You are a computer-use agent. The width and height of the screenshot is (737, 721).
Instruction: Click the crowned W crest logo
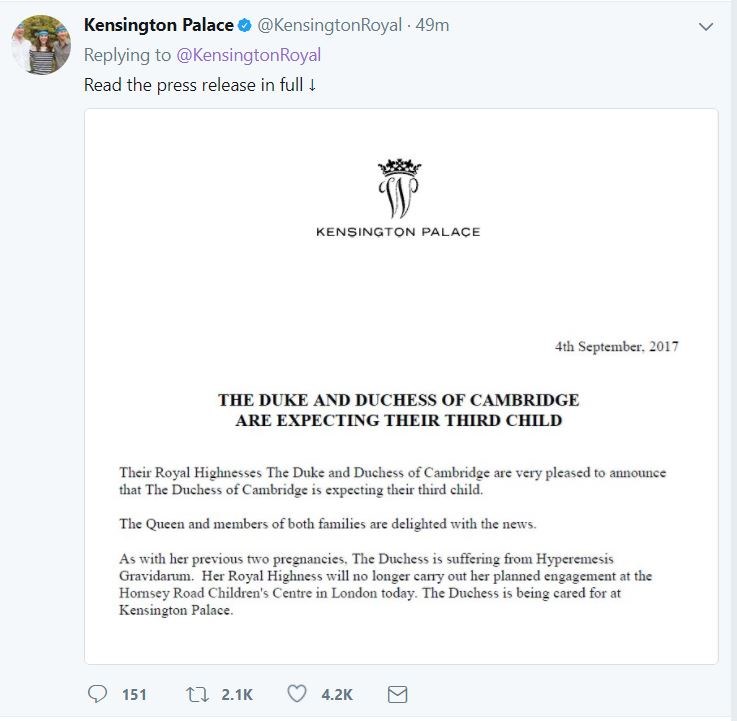[397, 186]
